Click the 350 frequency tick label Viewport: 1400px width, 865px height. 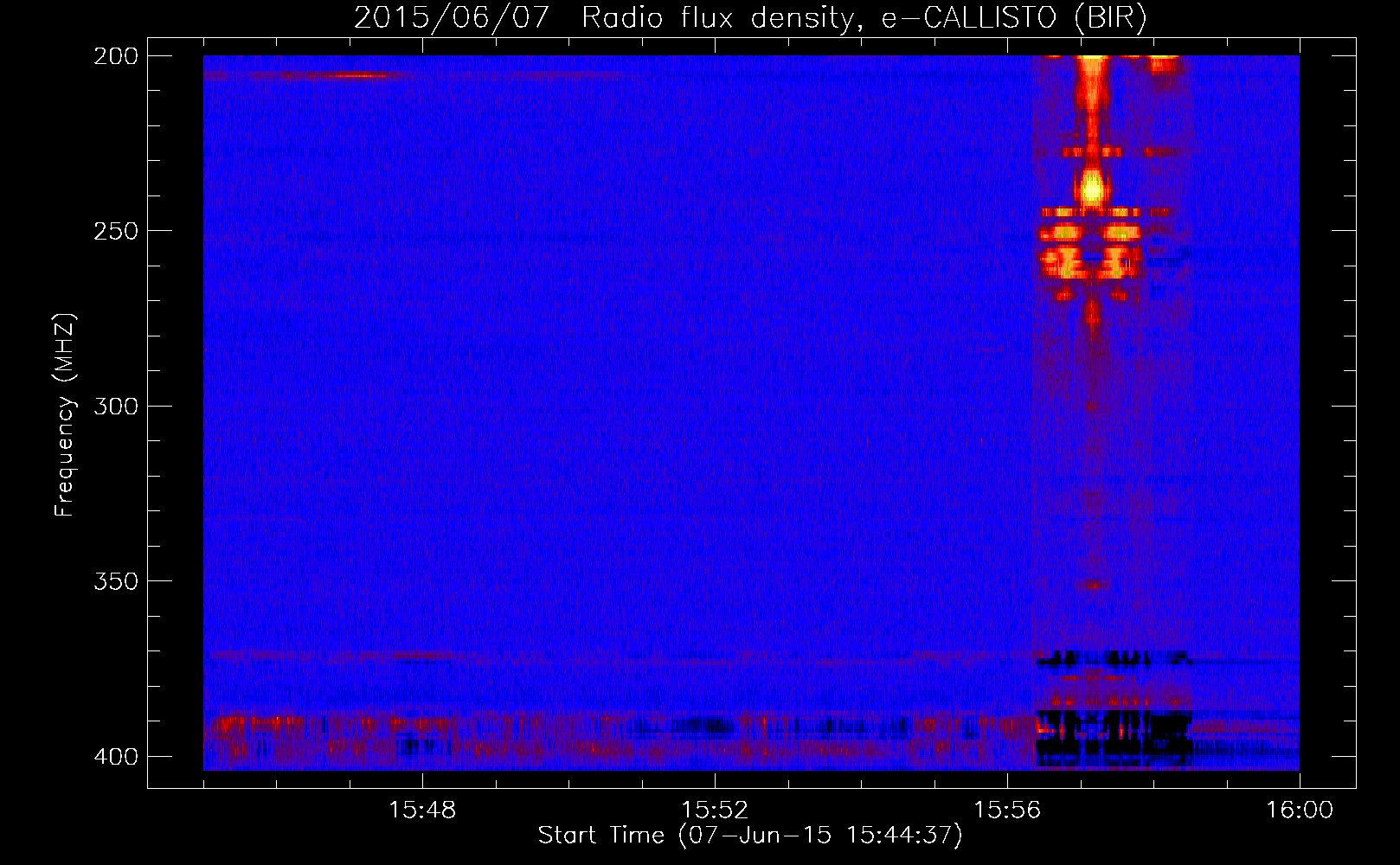116,581
